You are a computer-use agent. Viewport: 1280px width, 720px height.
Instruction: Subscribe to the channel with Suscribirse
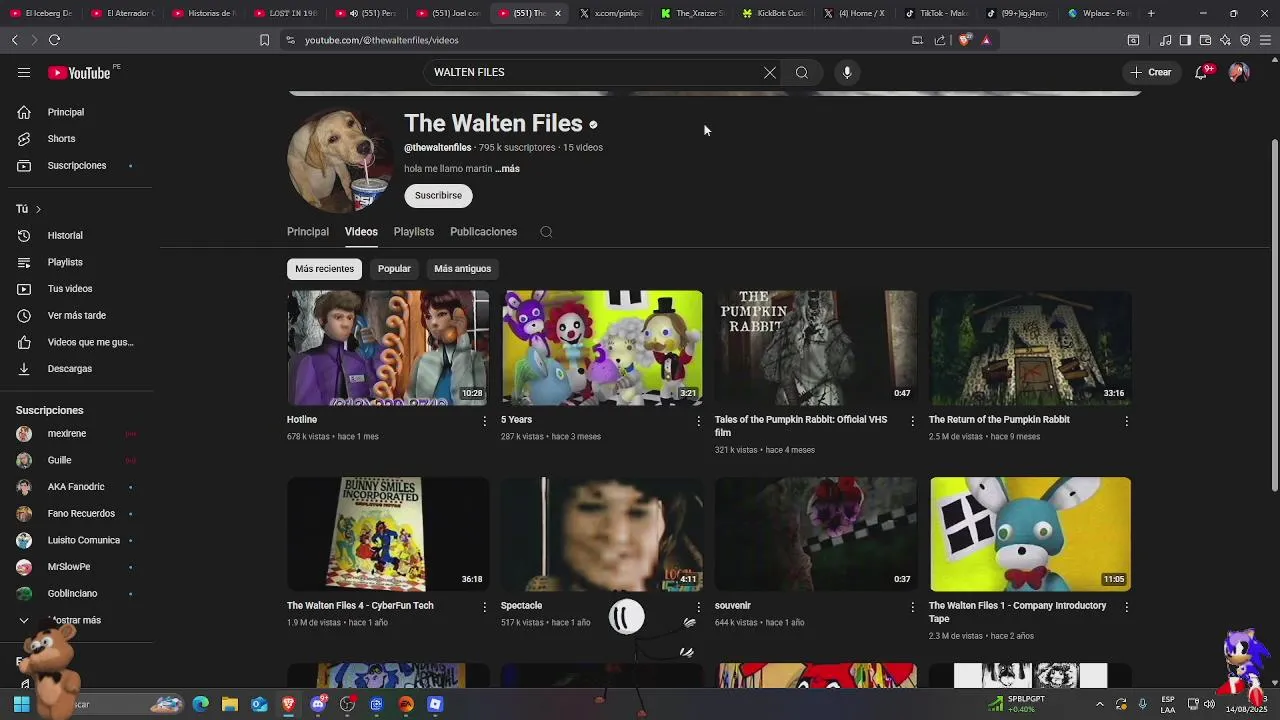[438, 196]
